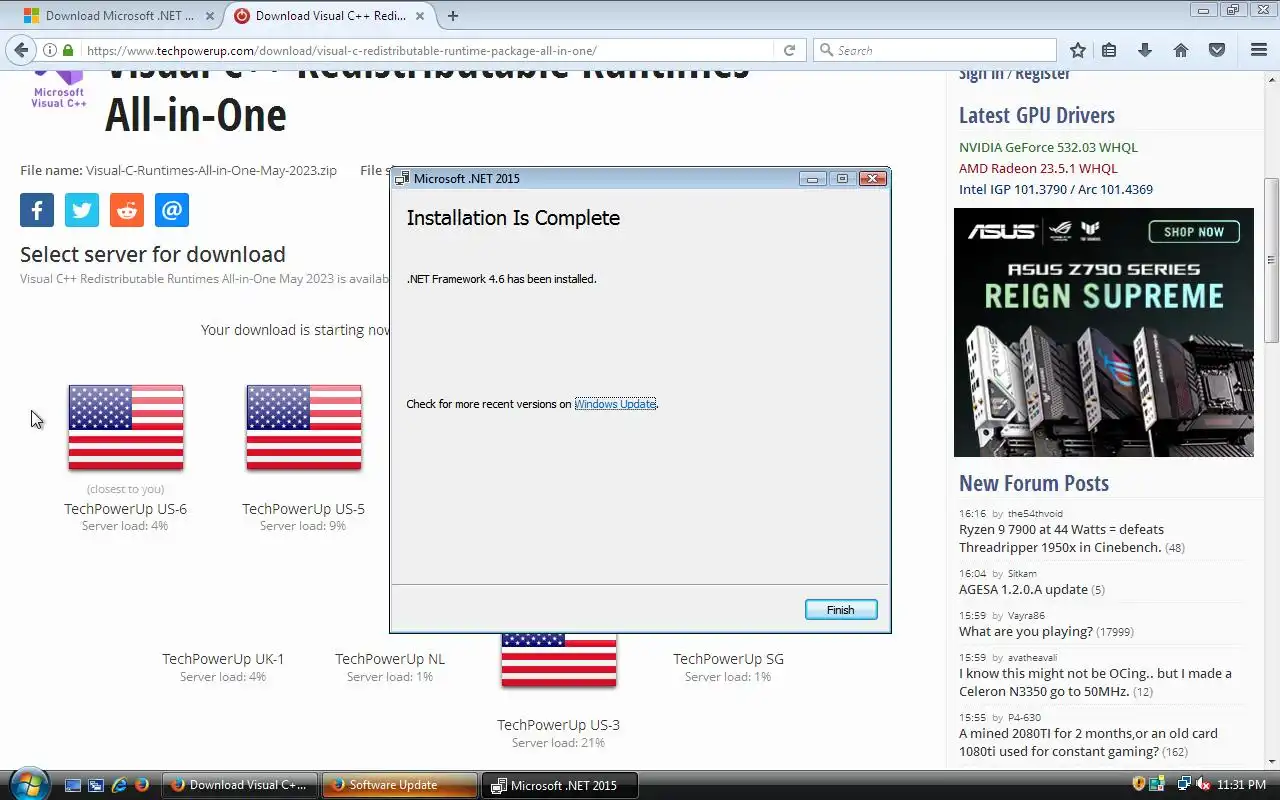Click the sidebar gadgets tray icon
The height and width of the screenshot is (800, 1280).
coord(1157,784)
